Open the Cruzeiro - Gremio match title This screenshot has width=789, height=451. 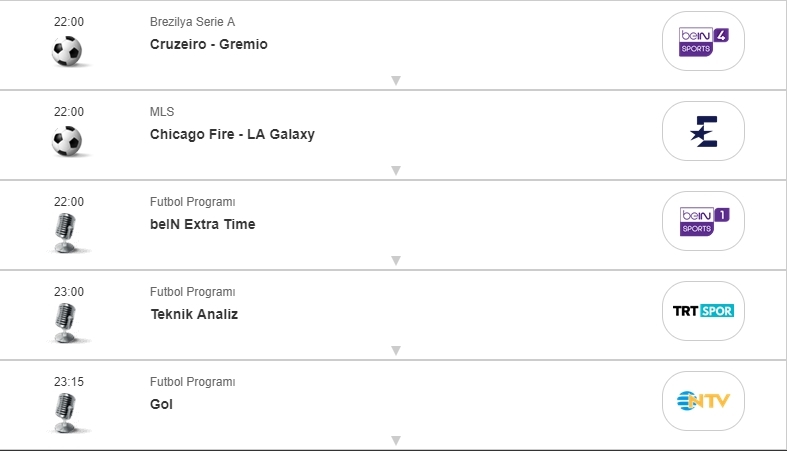(x=209, y=44)
